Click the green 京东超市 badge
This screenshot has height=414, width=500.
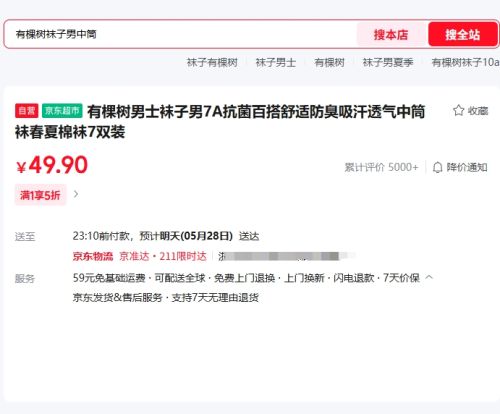pos(62,111)
